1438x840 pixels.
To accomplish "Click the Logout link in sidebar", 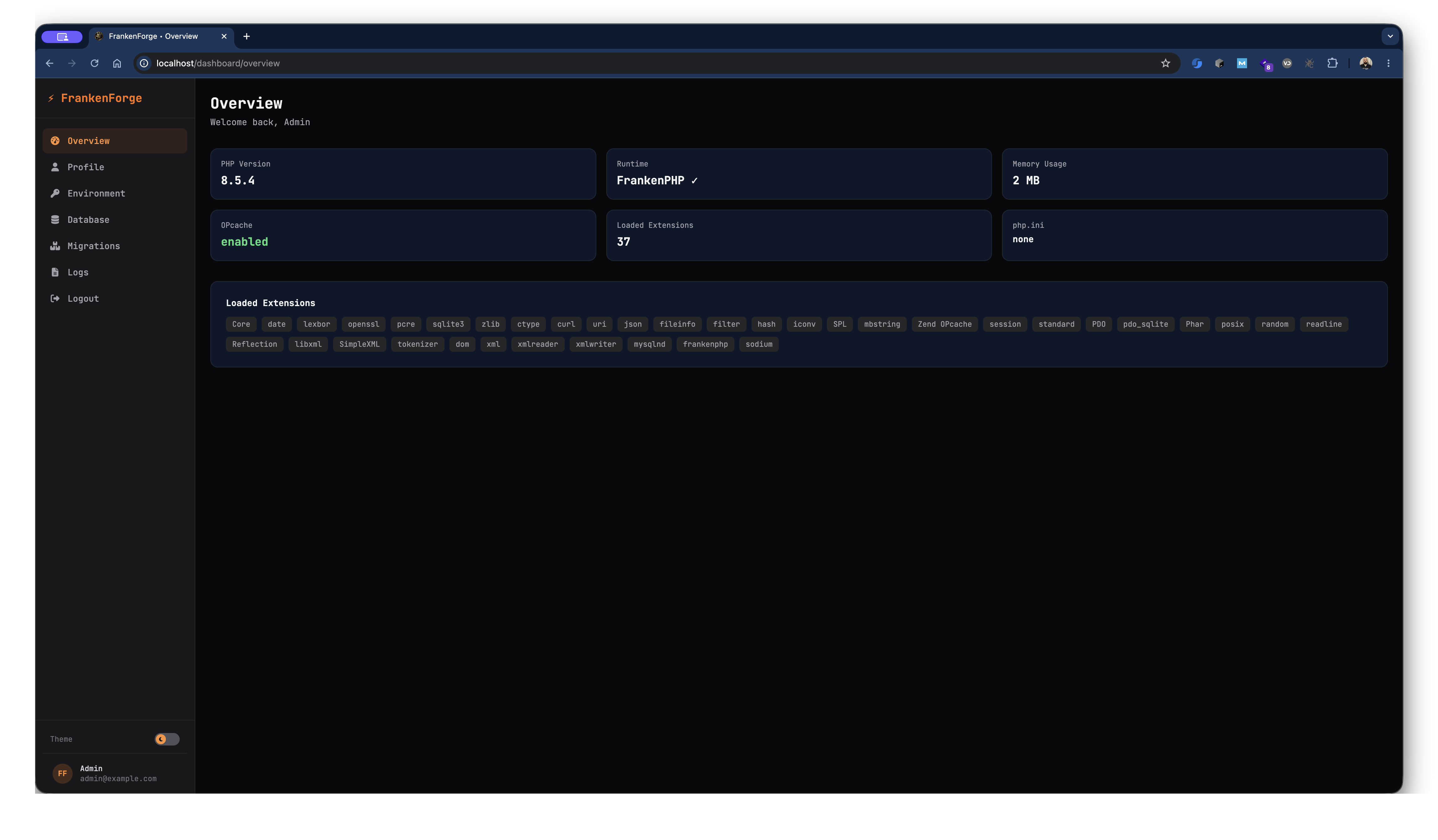I will 115,299.
